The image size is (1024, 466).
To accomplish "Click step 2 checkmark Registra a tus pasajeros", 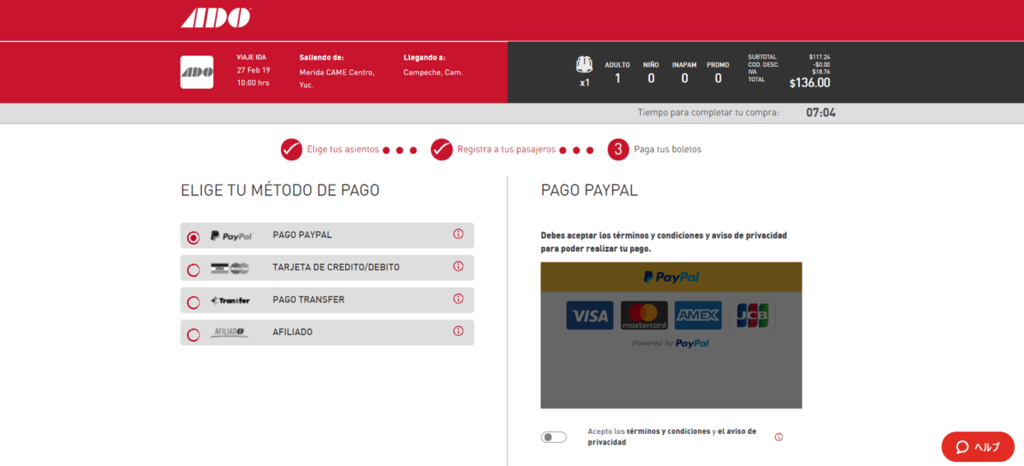I will click(x=441, y=149).
